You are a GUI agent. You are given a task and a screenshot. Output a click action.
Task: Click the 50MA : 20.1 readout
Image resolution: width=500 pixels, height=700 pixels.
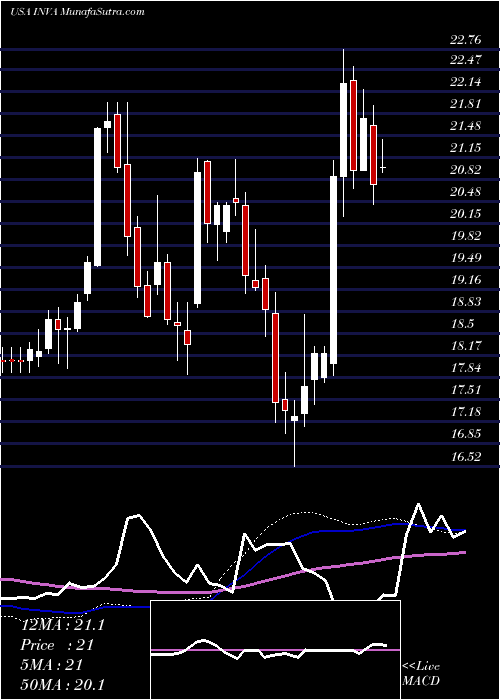(x=63, y=684)
